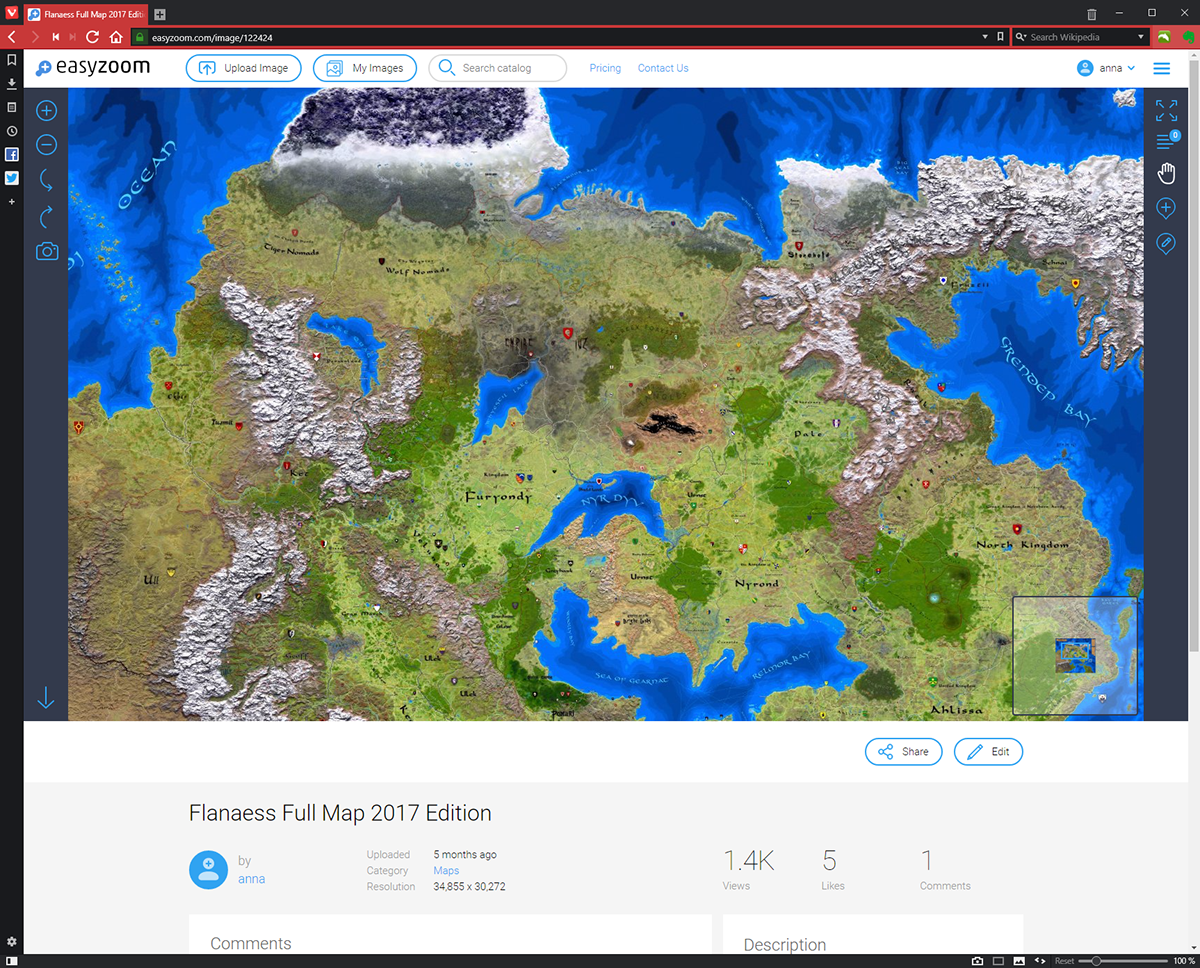
Task: Open the anna account dropdown
Action: pos(1107,68)
